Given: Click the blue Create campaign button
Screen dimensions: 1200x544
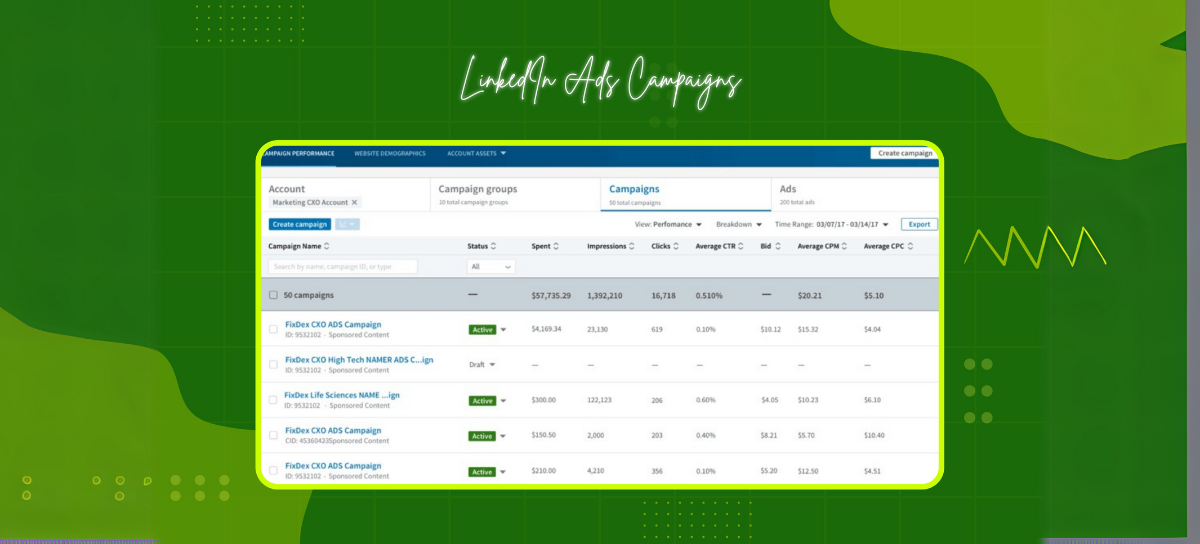Looking at the screenshot, I should pos(300,225).
